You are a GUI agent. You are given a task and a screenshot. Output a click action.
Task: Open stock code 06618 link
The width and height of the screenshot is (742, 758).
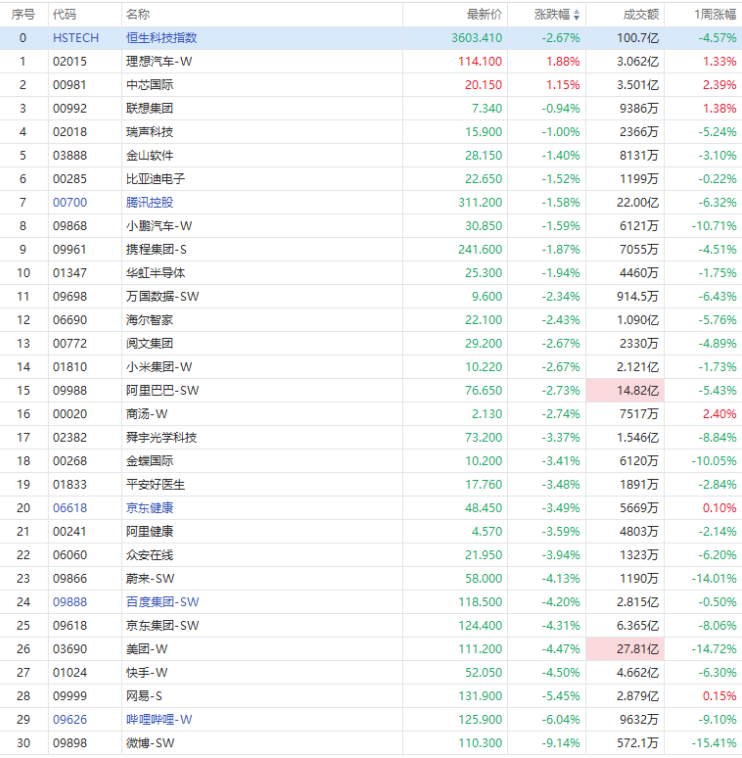tap(70, 508)
